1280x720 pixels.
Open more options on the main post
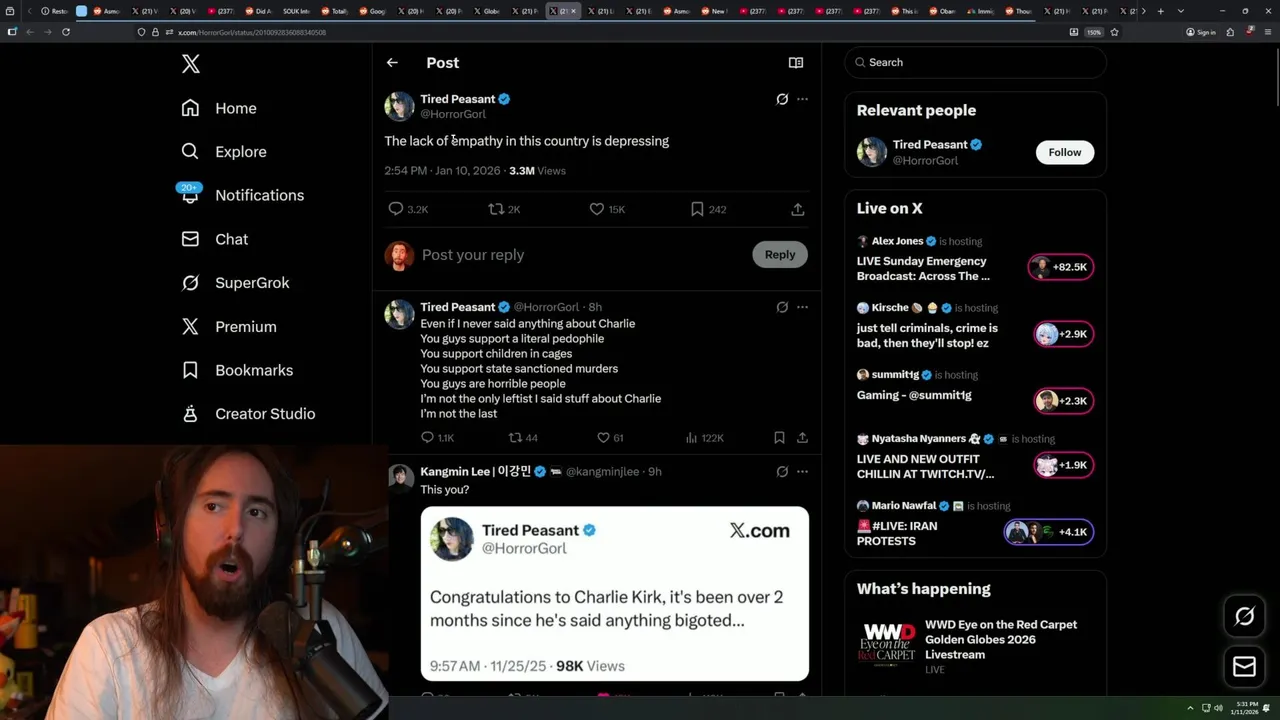[802, 99]
